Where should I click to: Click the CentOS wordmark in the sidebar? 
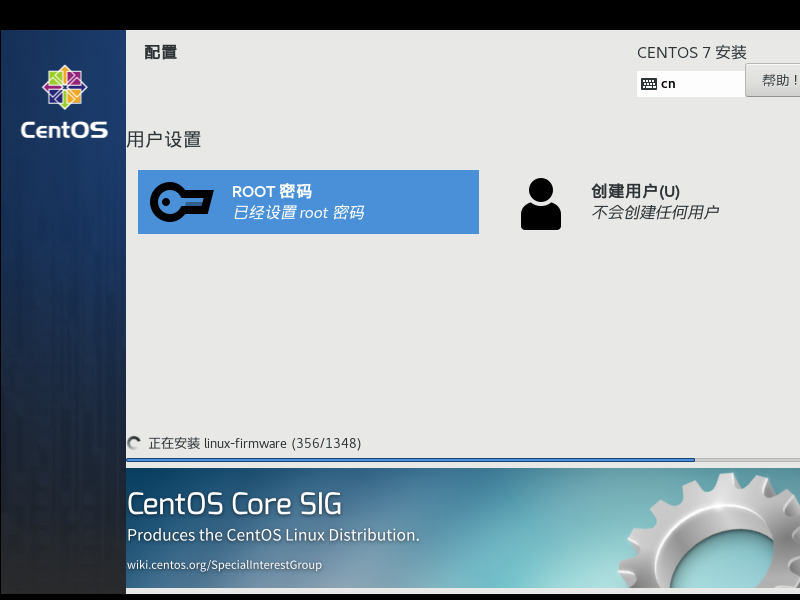pyautogui.click(x=64, y=130)
